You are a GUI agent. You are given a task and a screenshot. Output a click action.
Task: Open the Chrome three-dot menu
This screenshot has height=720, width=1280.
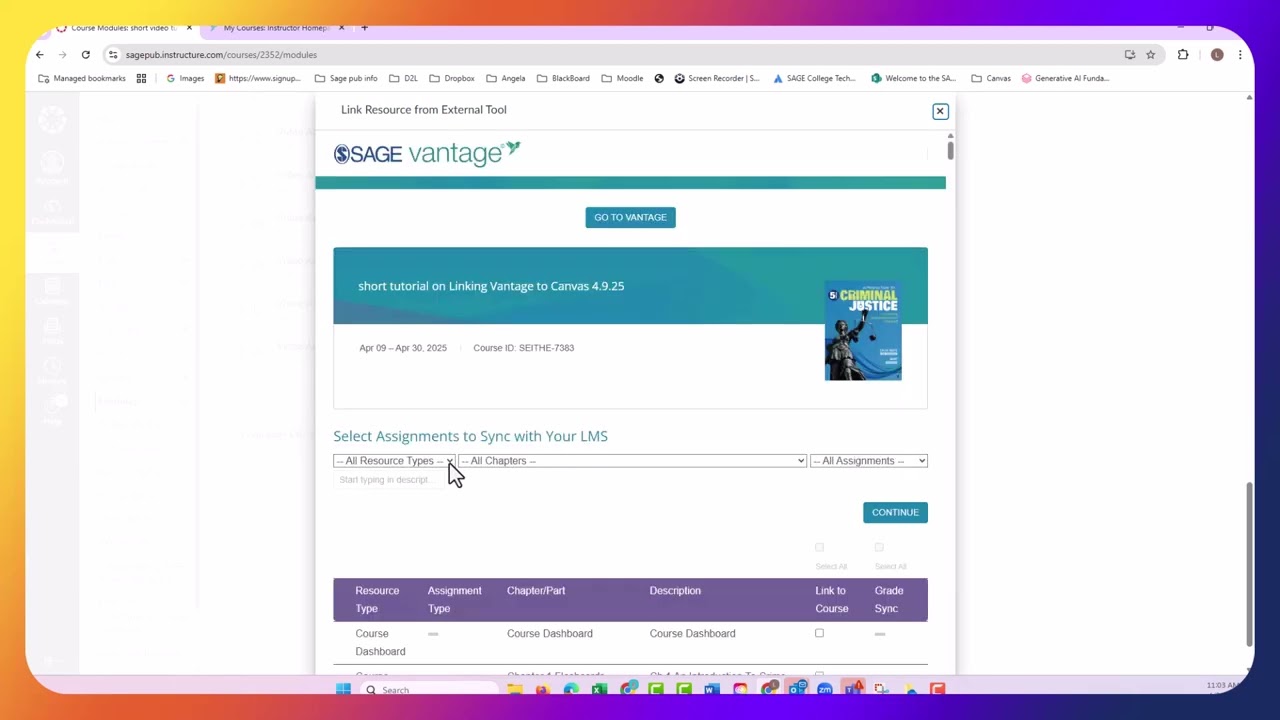coord(1240,55)
